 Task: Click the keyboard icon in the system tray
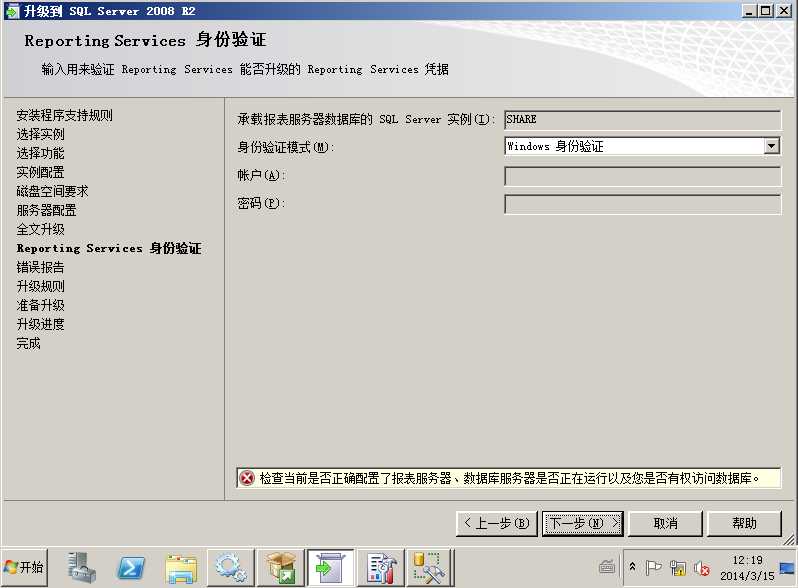[x=607, y=566]
